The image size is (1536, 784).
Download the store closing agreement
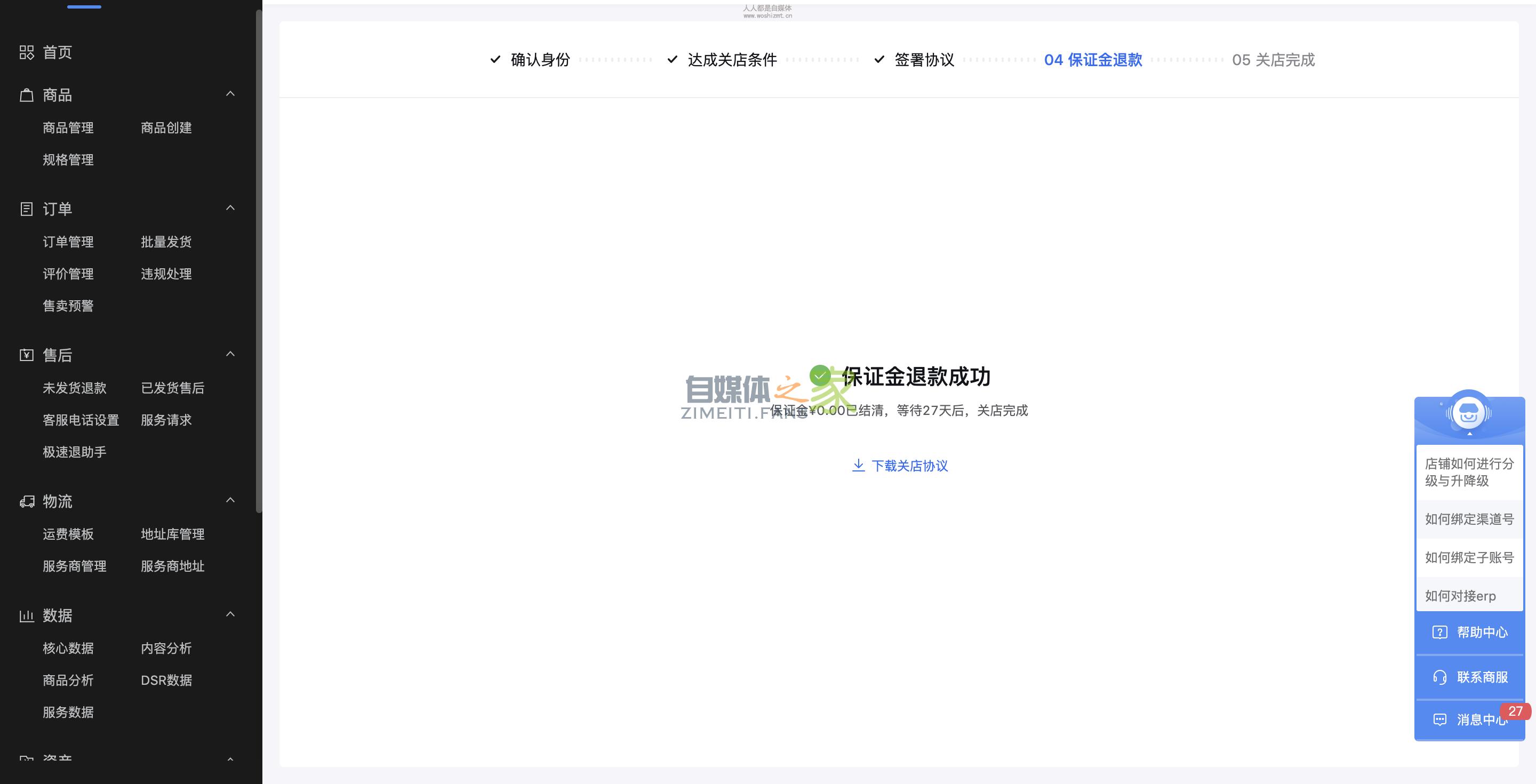[900, 466]
